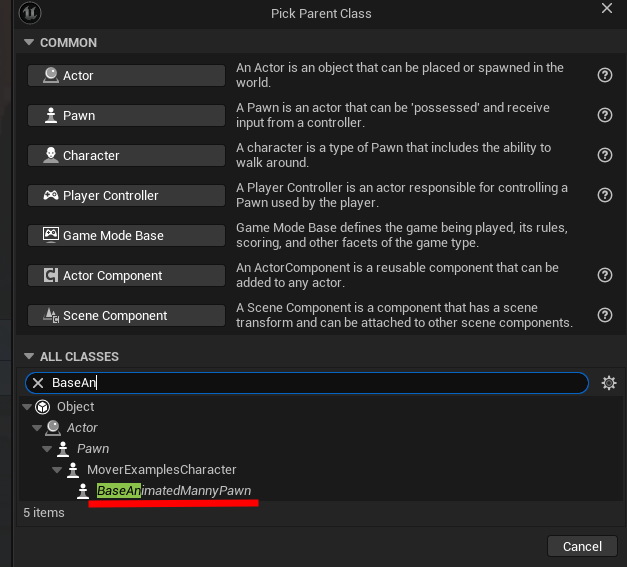This screenshot has width=627, height=567.
Task: Choose Game Mode Base parent class
Action: pos(126,235)
